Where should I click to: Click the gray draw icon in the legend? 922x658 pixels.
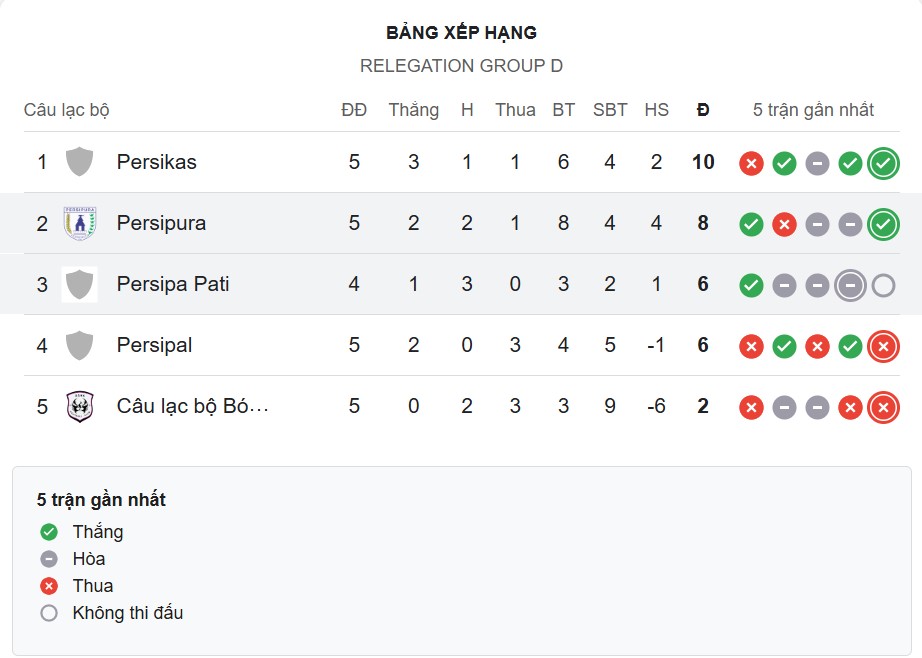click(47, 559)
